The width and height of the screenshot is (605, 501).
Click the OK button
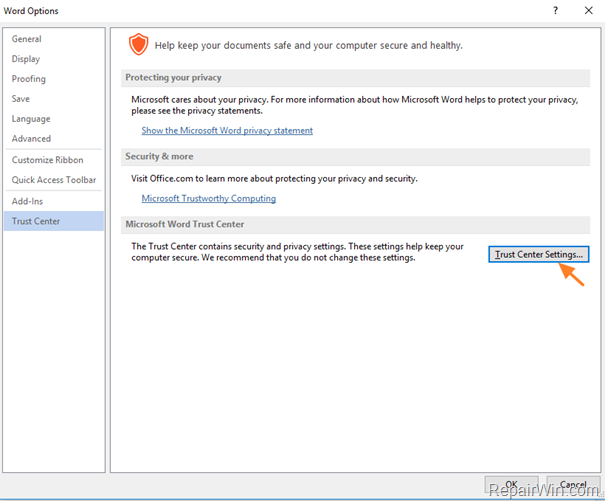(x=511, y=484)
